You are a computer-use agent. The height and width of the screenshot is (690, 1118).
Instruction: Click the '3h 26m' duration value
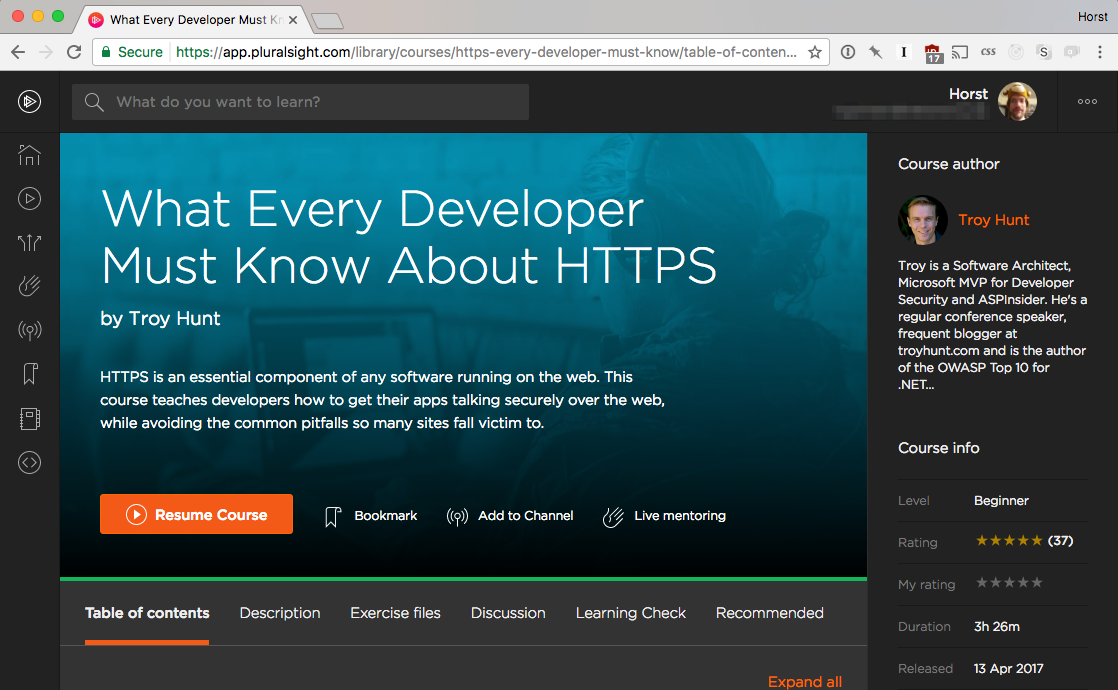(x=997, y=627)
